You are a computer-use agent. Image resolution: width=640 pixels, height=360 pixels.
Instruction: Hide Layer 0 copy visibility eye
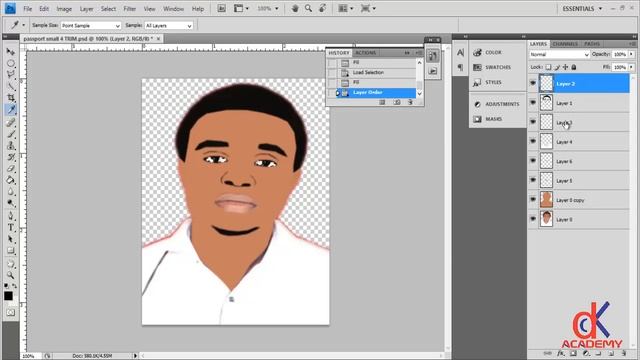(x=533, y=200)
